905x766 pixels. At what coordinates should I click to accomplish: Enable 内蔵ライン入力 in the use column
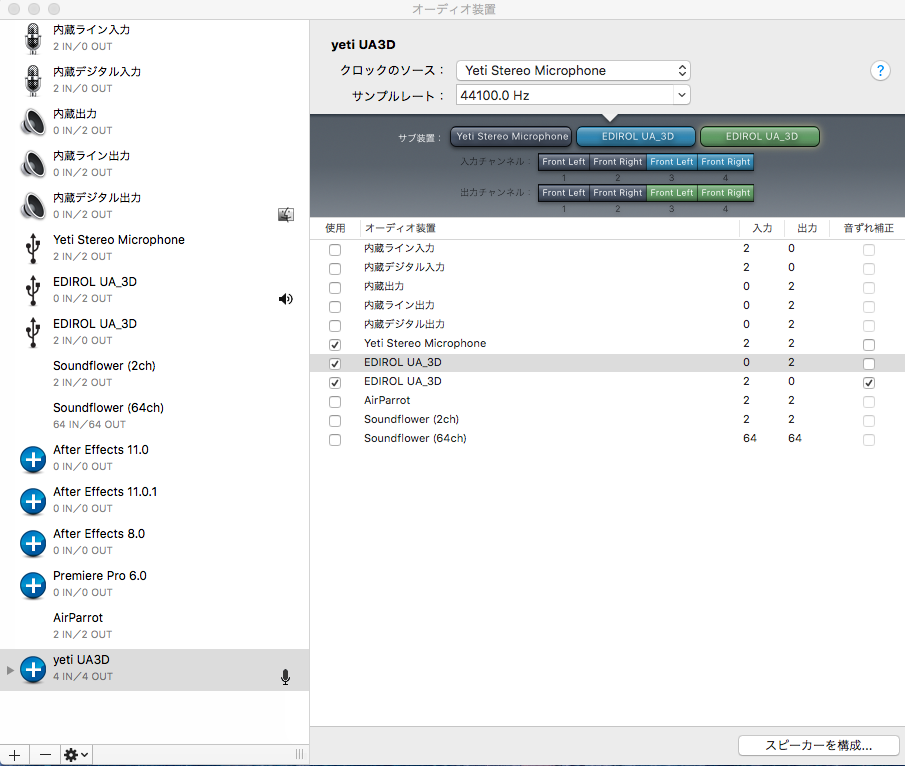(x=335, y=249)
